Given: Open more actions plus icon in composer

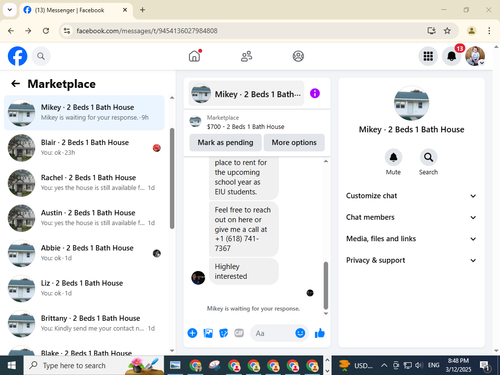Looking at the screenshot, I should point(192,333).
